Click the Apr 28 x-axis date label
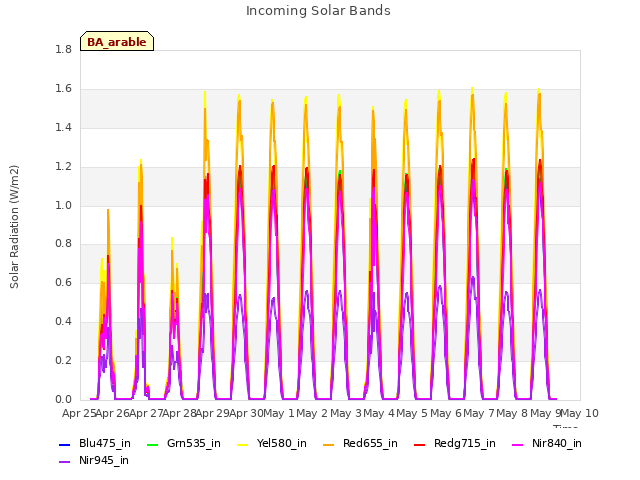This screenshot has height=480, width=640. 179,413
